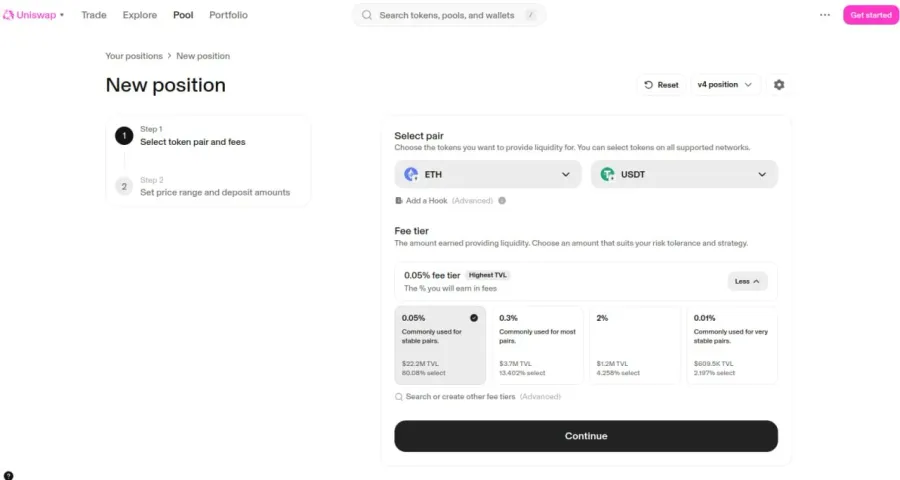Open the Portfolio page
Viewport: 900px width, 480px height.
[228, 15]
